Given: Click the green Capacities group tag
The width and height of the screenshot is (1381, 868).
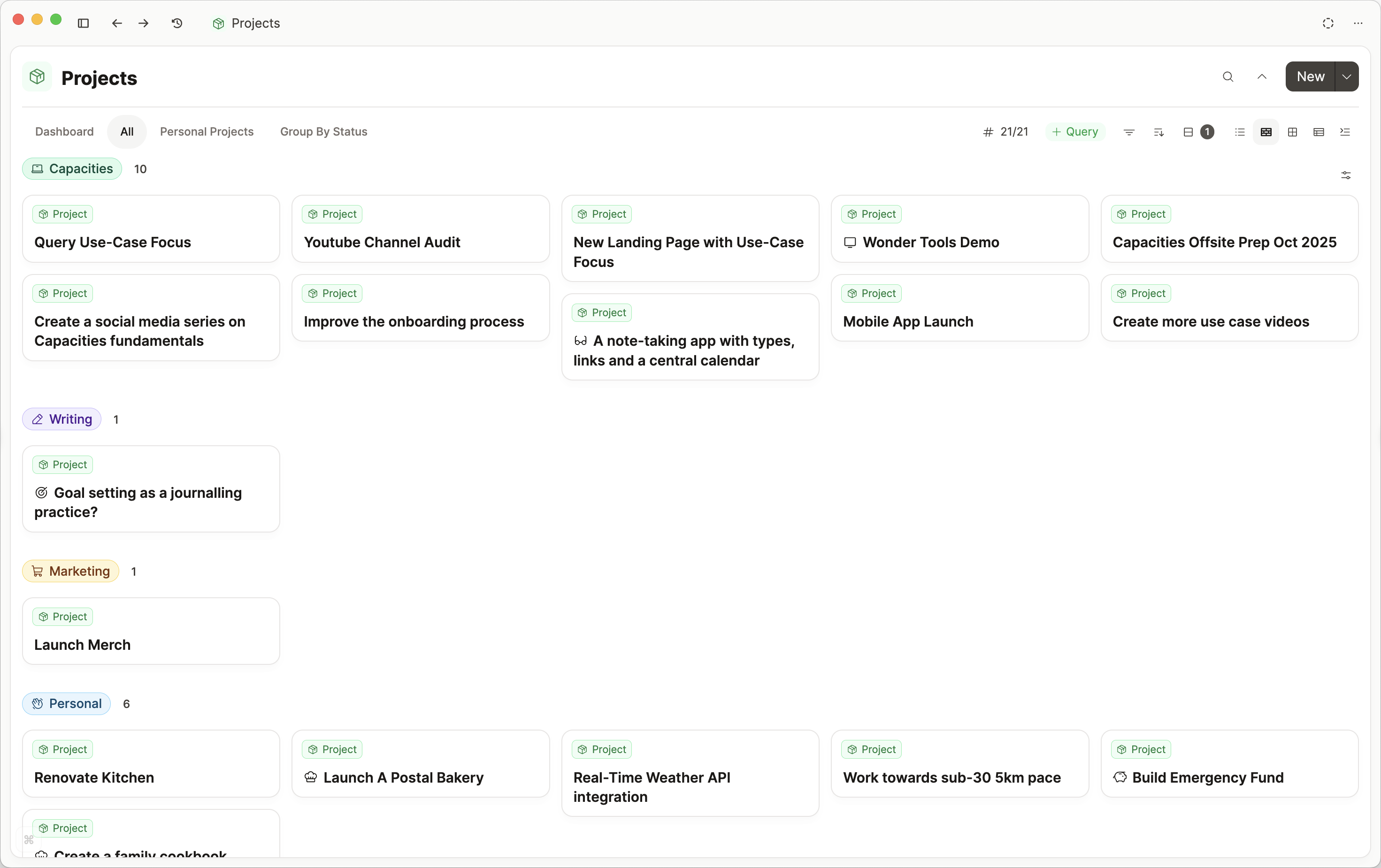Looking at the screenshot, I should point(72,168).
